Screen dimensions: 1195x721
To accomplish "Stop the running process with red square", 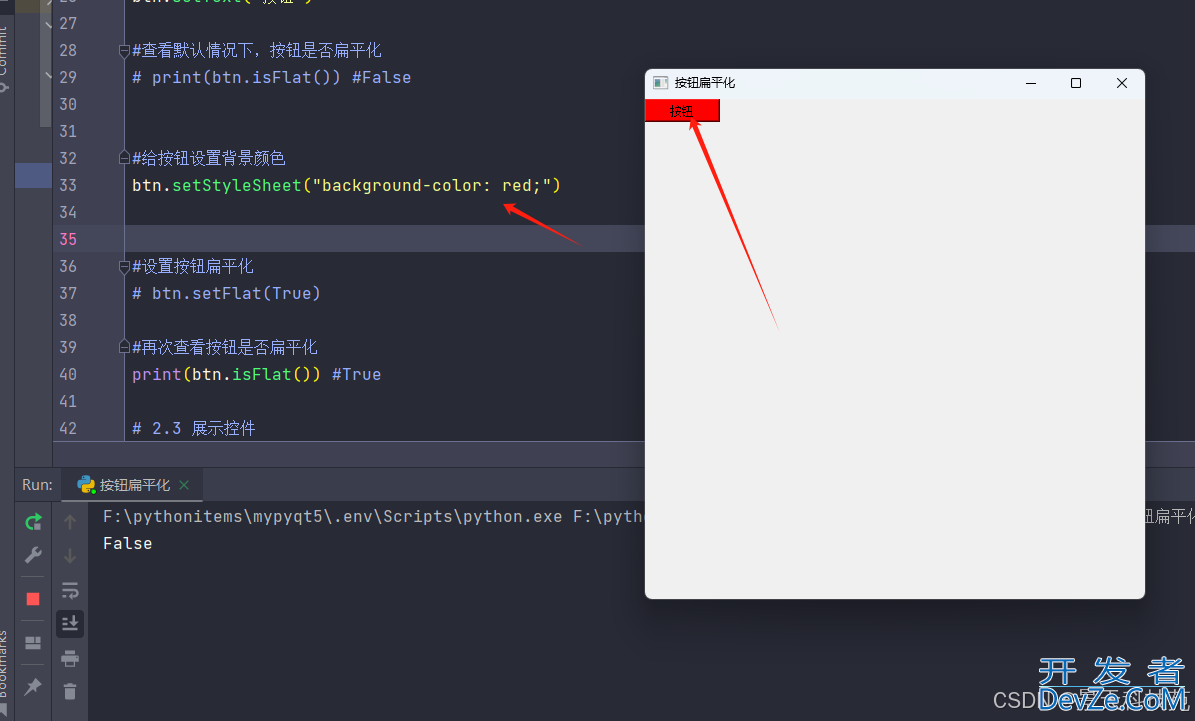I will (33, 599).
